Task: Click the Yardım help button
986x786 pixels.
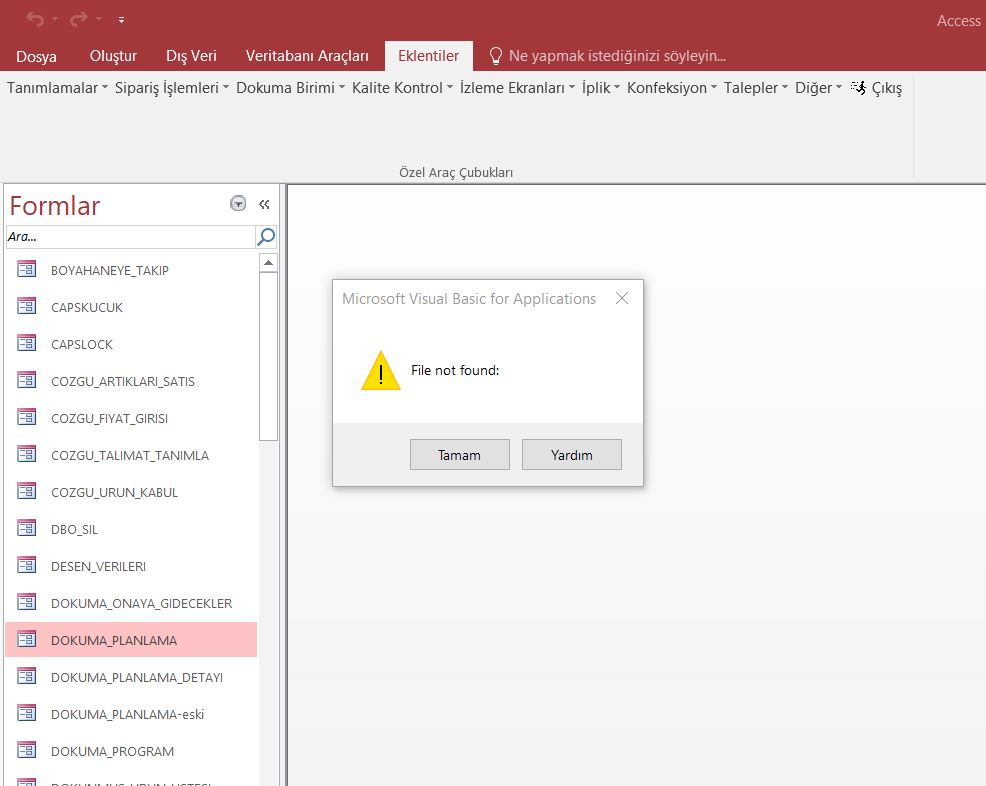Action: coord(571,455)
